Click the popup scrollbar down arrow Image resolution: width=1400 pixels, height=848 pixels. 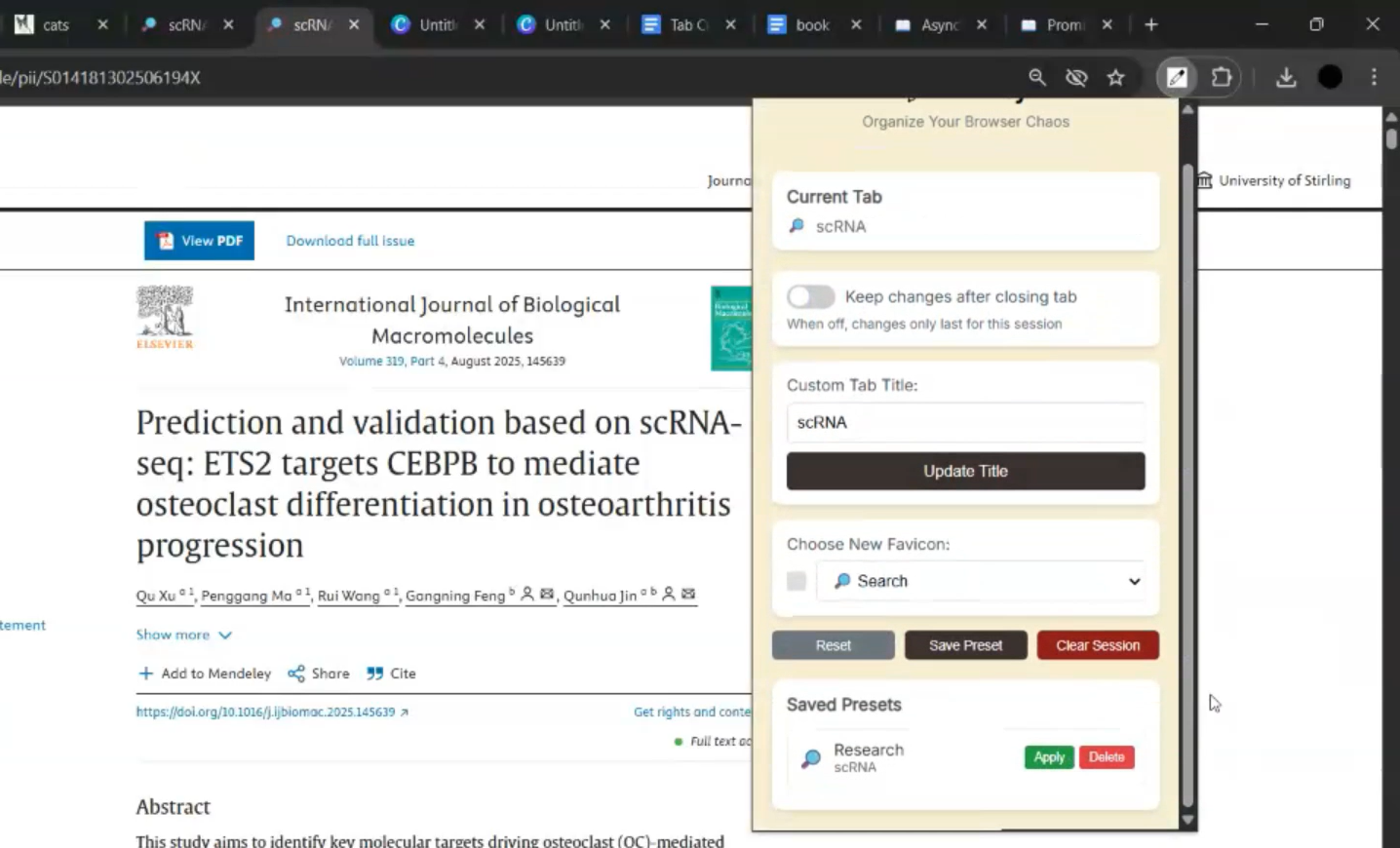point(1187,821)
